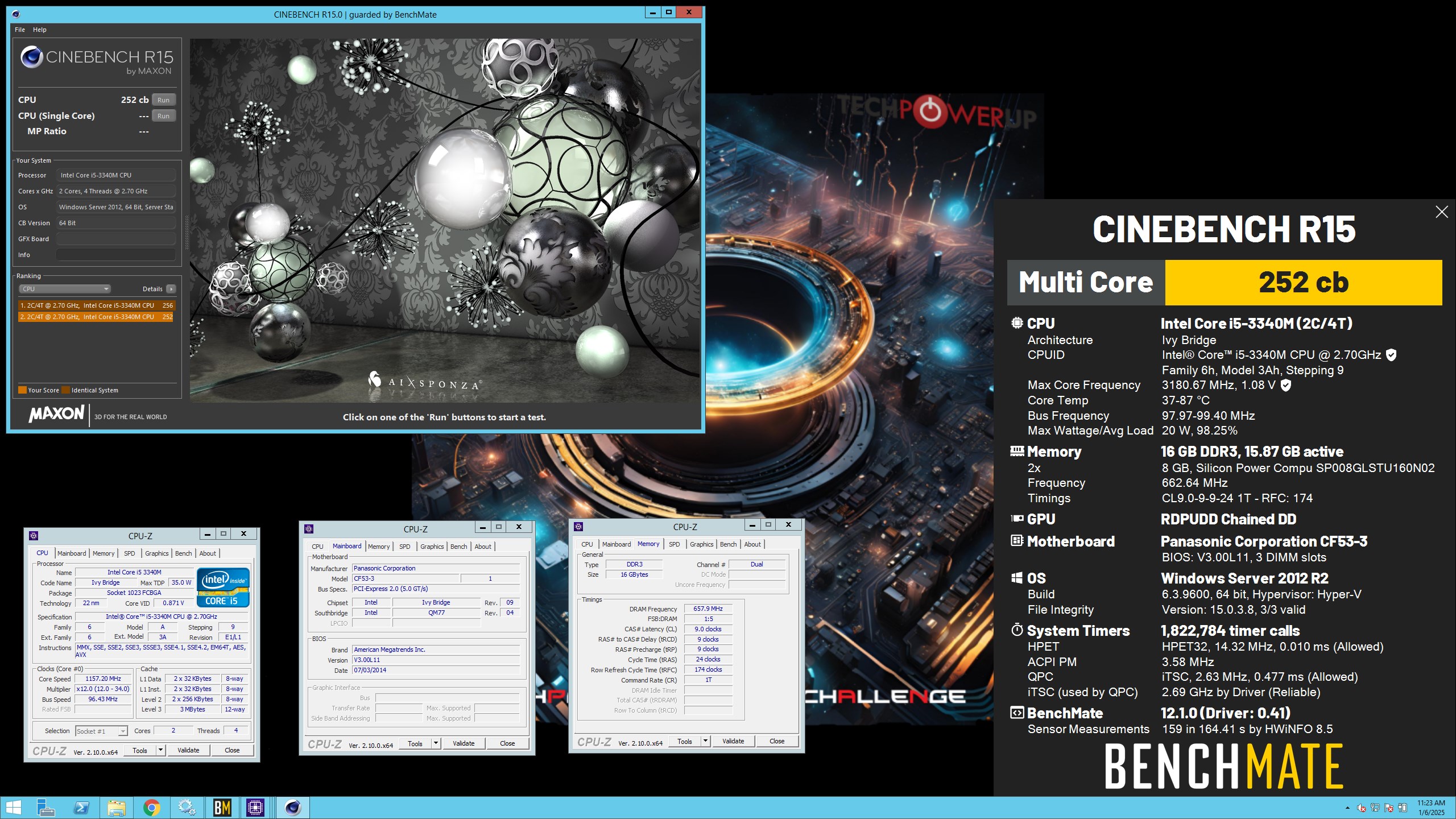
Task: Open Graphics tab in the right CPU-Z window
Action: pos(701,544)
